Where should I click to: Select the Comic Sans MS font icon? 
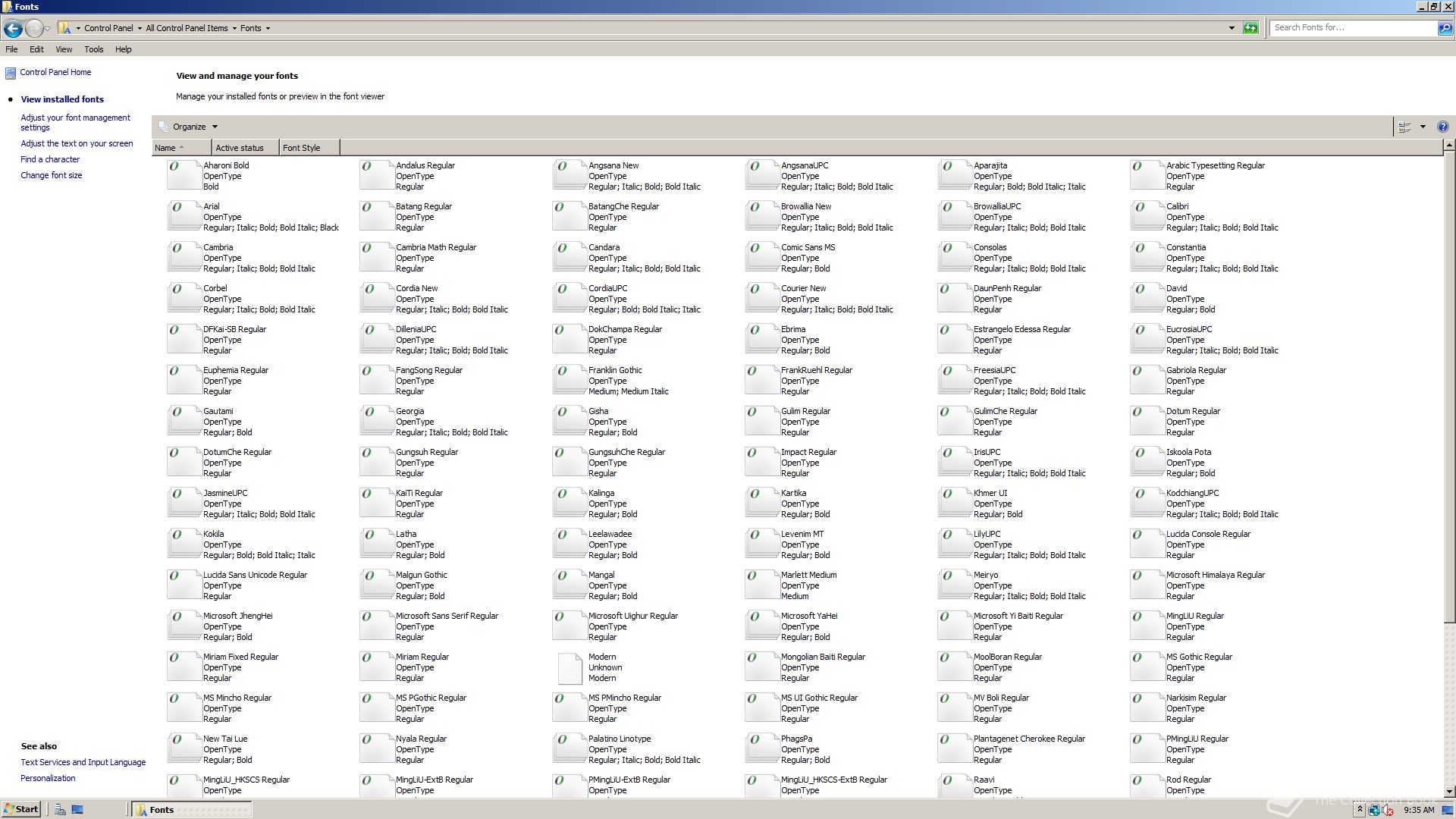coord(762,257)
